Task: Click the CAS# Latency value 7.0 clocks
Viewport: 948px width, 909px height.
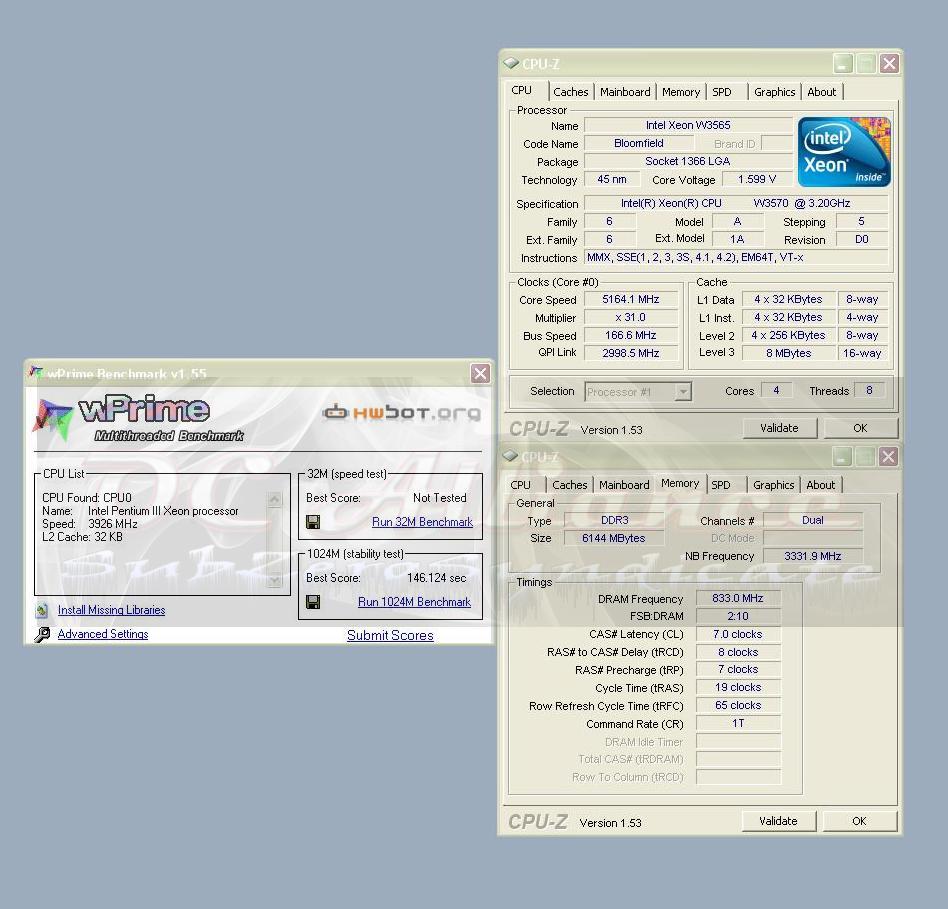Action: [x=738, y=634]
